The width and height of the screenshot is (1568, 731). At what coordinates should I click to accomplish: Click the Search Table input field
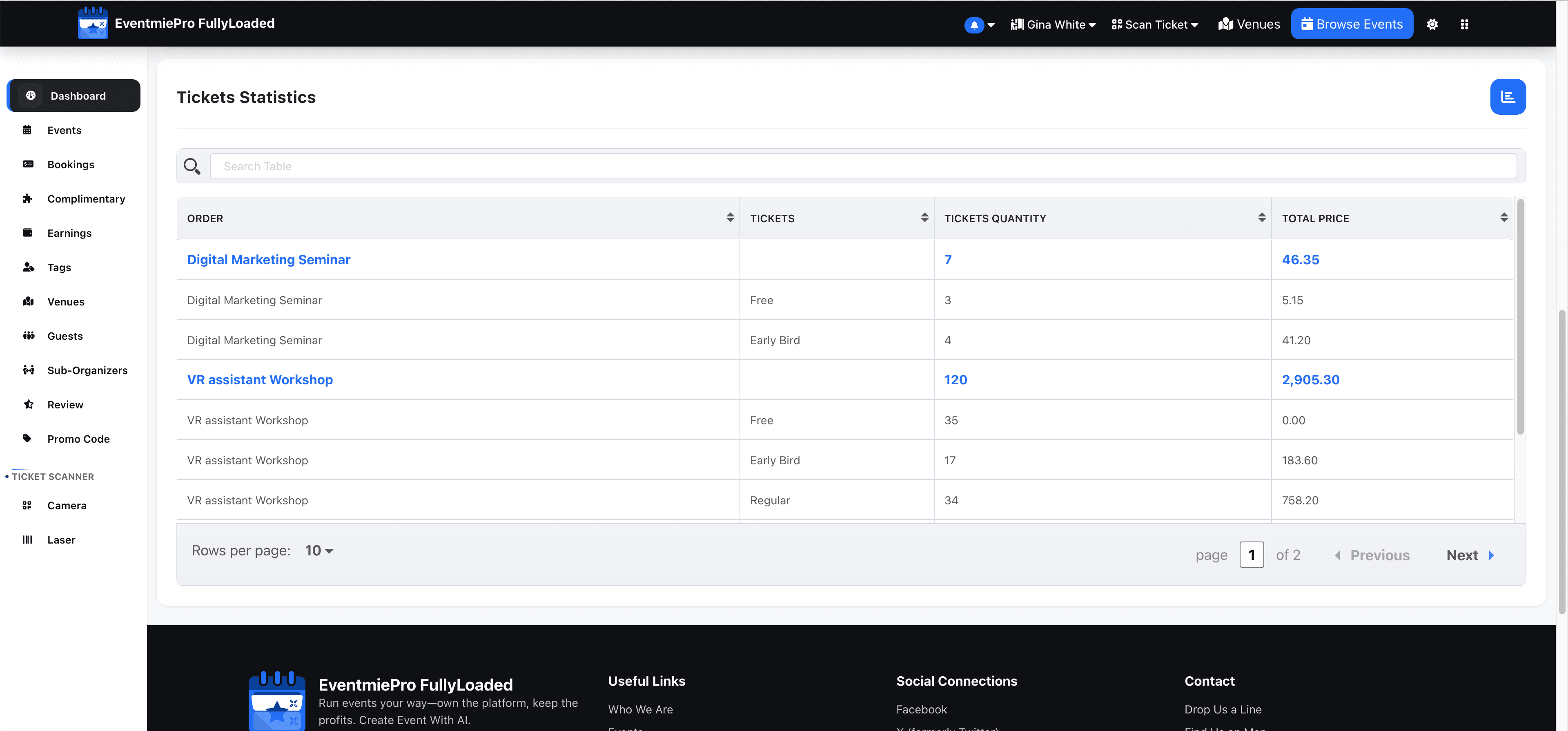pos(863,166)
